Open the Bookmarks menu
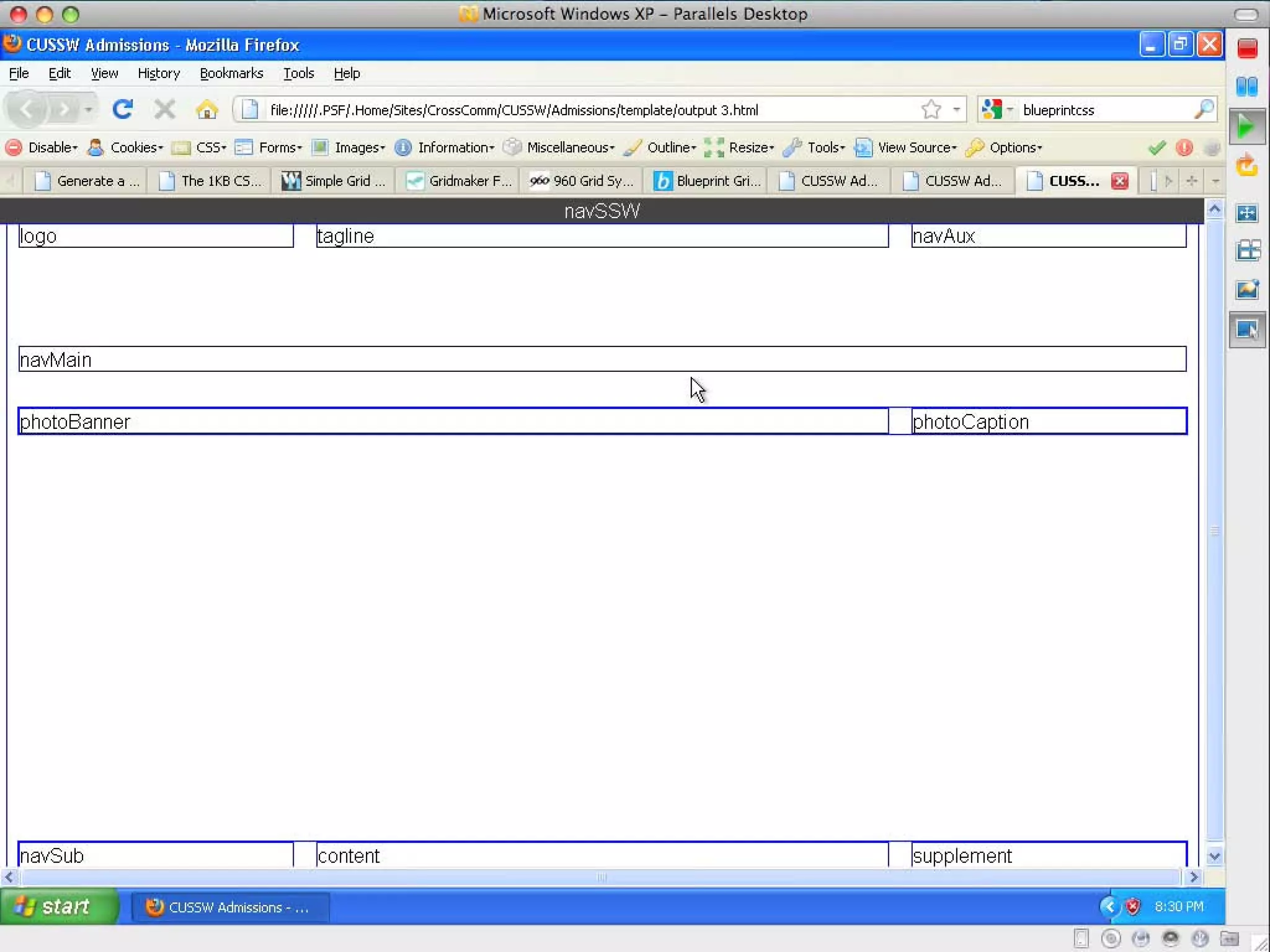This screenshot has width=1270, height=952. [x=231, y=73]
